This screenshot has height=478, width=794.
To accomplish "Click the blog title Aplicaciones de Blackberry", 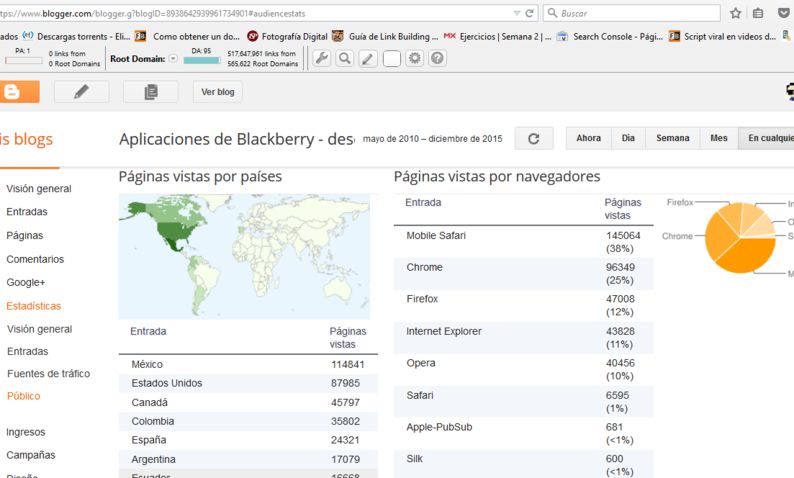I will 236,139.
